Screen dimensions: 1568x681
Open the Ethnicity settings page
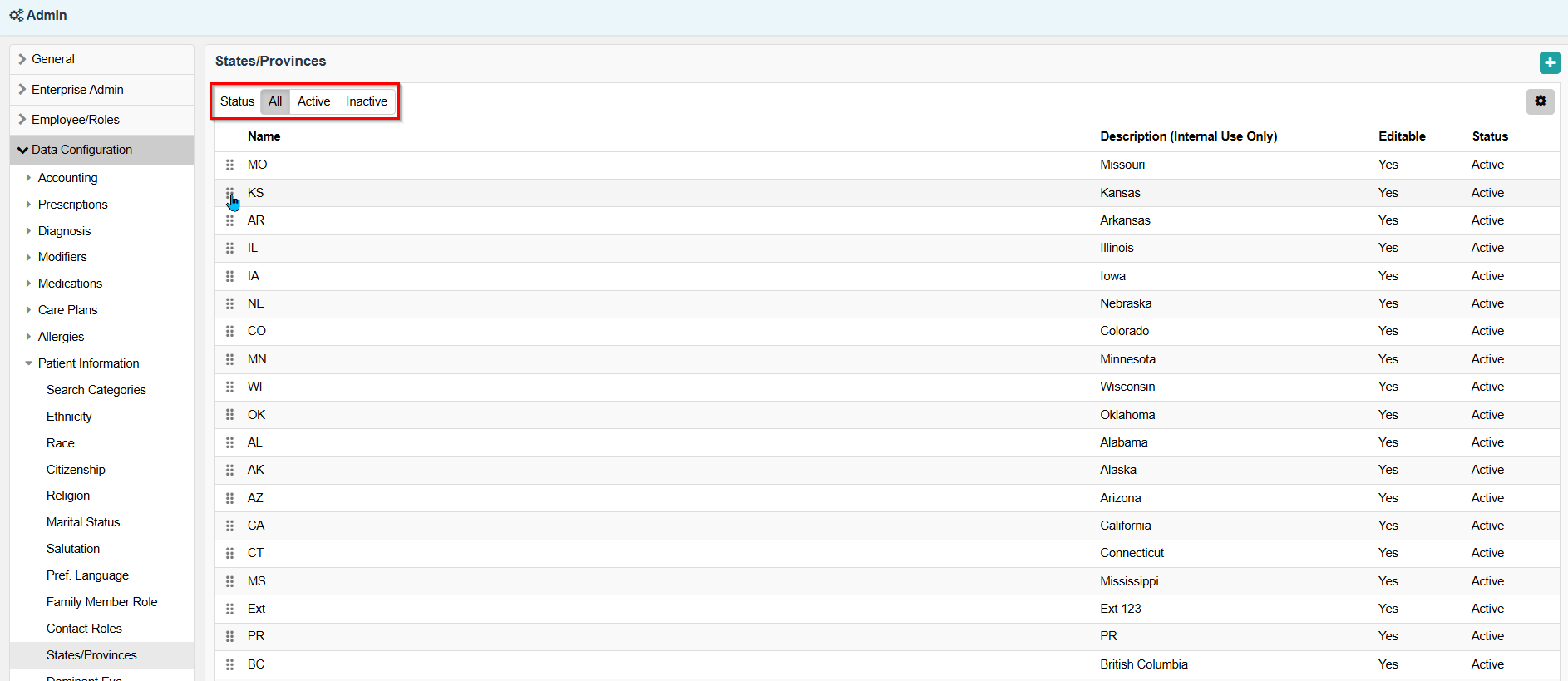[69, 417]
